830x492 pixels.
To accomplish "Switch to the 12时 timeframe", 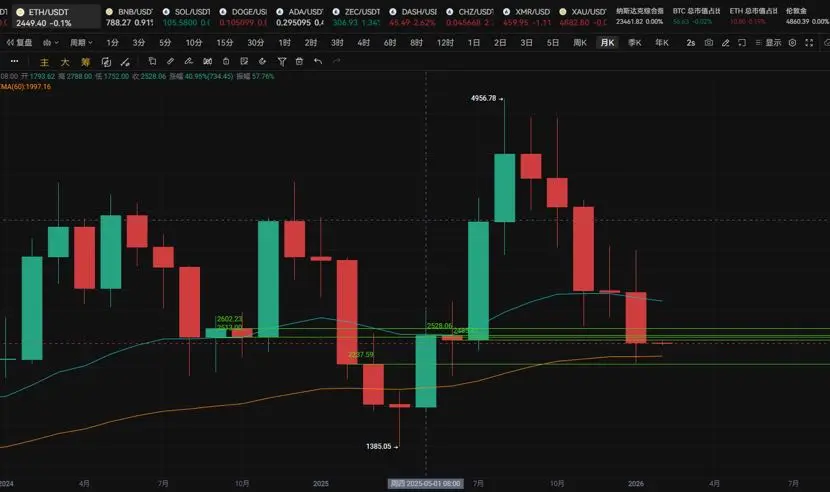I will click(x=445, y=42).
